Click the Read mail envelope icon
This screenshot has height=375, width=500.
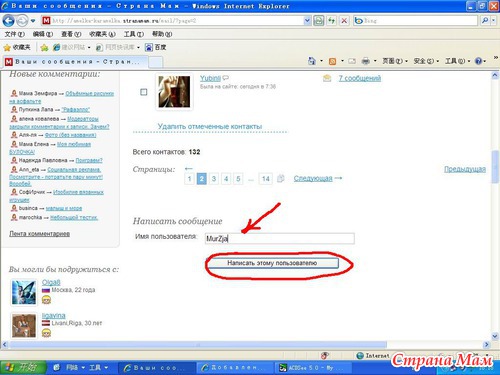352,61
